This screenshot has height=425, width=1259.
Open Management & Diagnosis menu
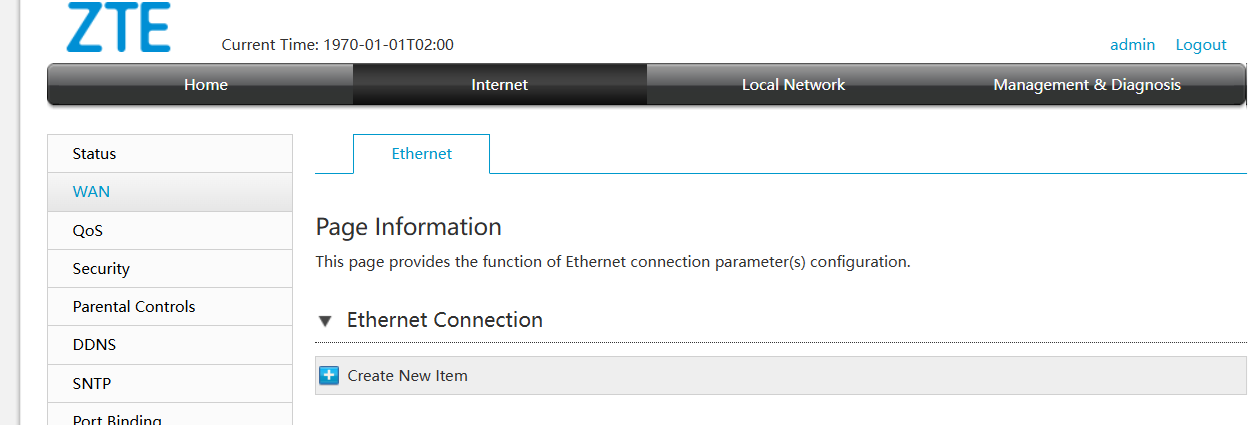coord(1086,85)
